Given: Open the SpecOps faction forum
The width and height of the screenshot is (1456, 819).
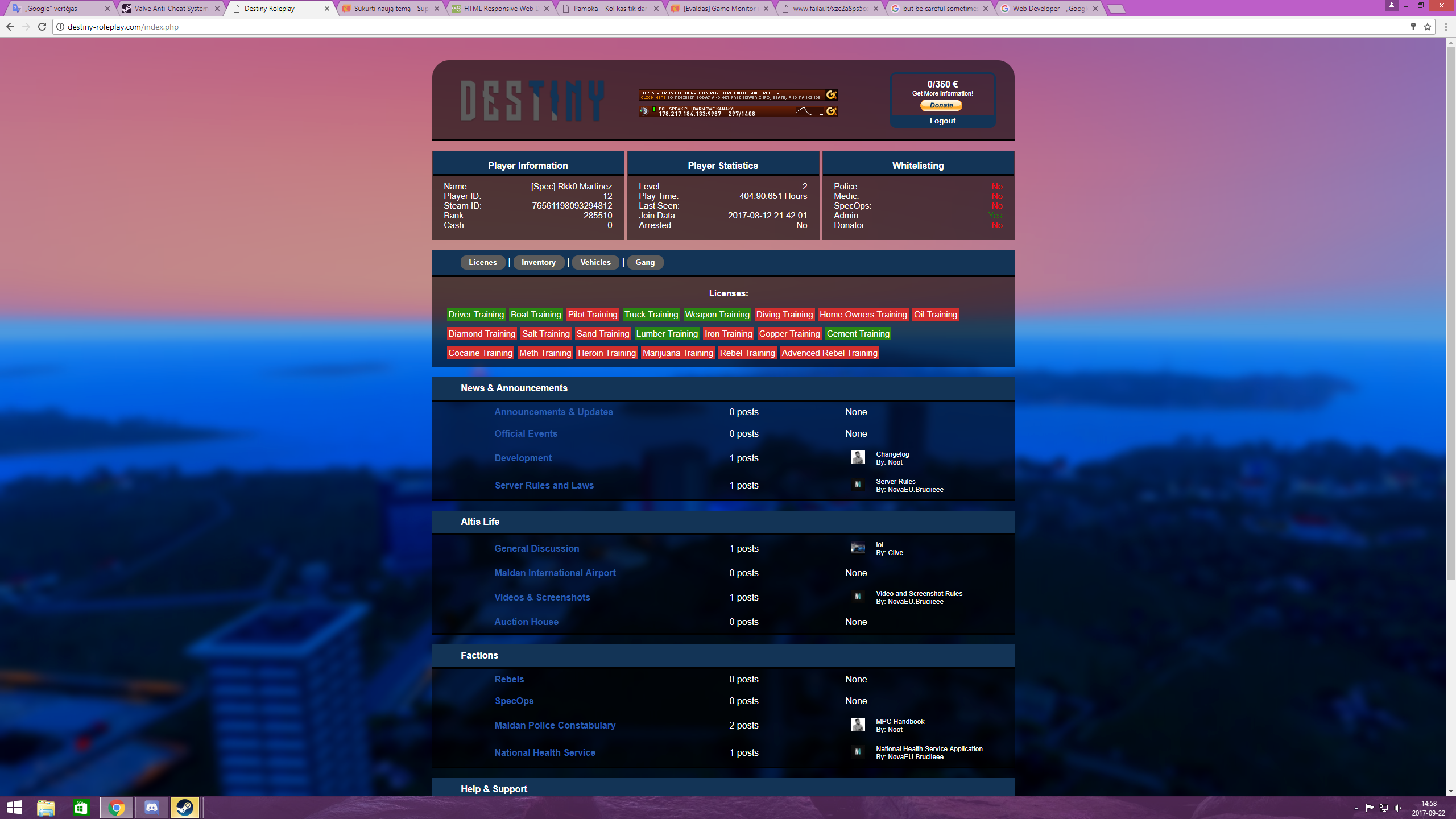Looking at the screenshot, I should pyautogui.click(x=514, y=701).
